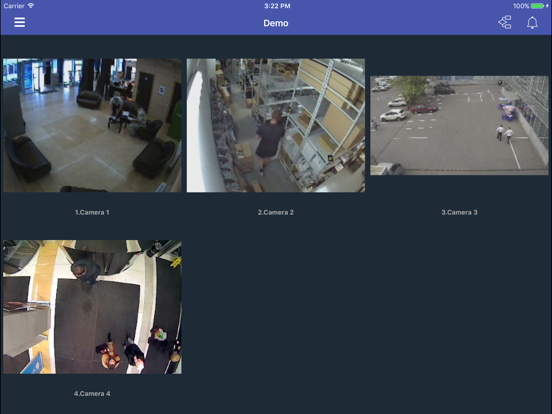This screenshot has width=552, height=414.
Task: Tap the battery indicator icon
Action: [538, 6]
